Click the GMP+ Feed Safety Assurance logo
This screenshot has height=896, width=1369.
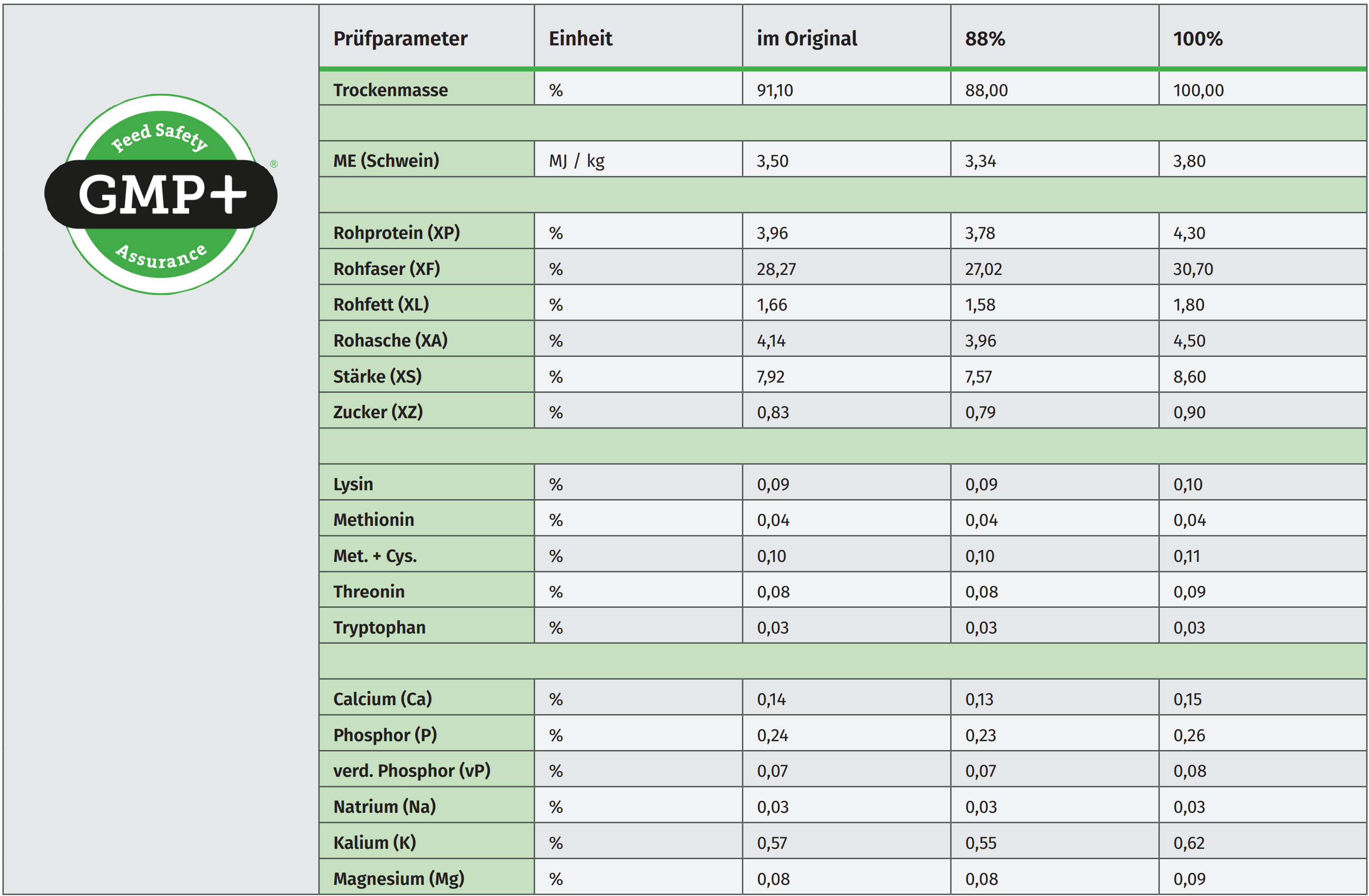point(161,194)
